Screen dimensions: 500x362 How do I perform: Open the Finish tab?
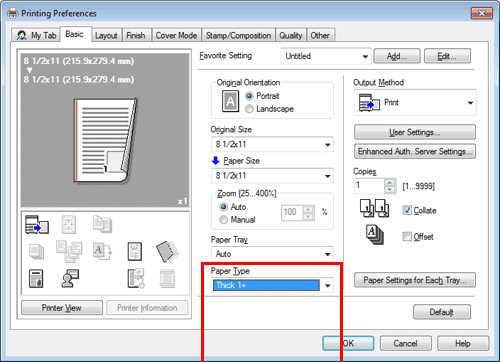(x=136, y=35)
